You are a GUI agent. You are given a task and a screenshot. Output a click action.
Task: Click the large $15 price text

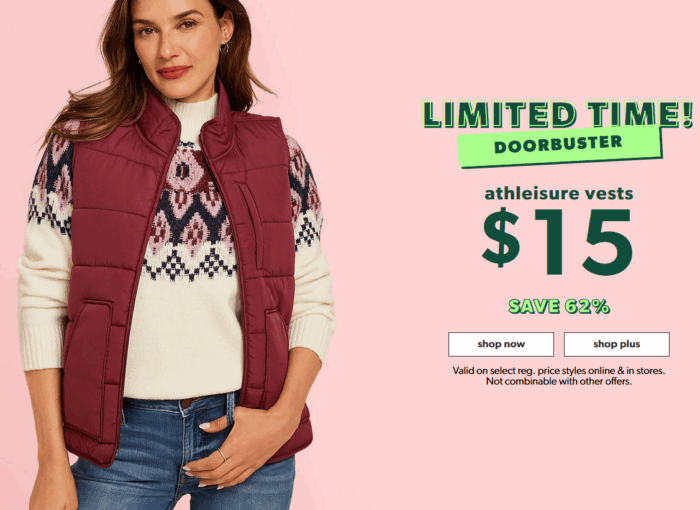click(x=558, y=240)
